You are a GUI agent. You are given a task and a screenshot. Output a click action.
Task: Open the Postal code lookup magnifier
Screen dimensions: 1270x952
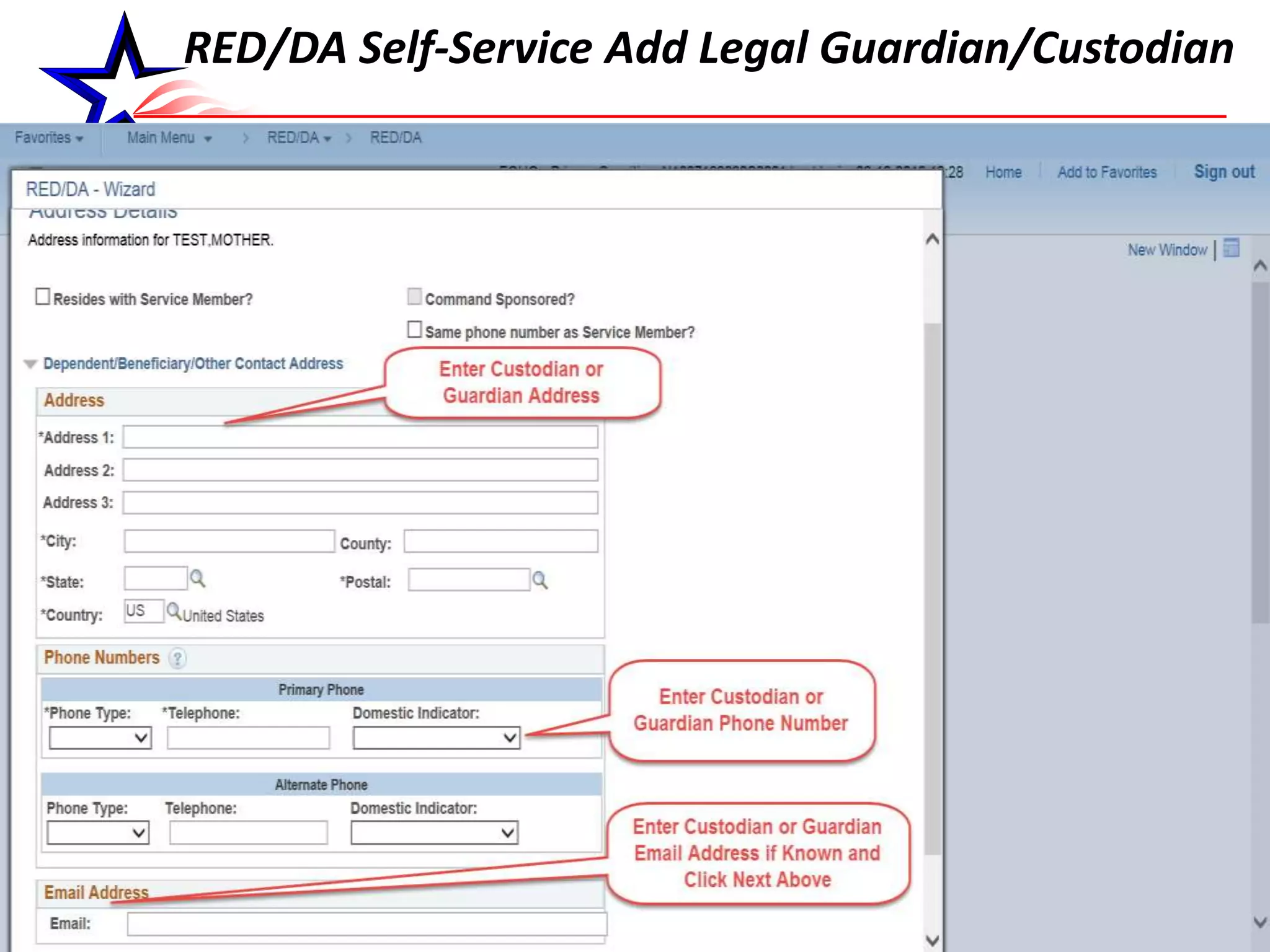click(x=540, y=580)
